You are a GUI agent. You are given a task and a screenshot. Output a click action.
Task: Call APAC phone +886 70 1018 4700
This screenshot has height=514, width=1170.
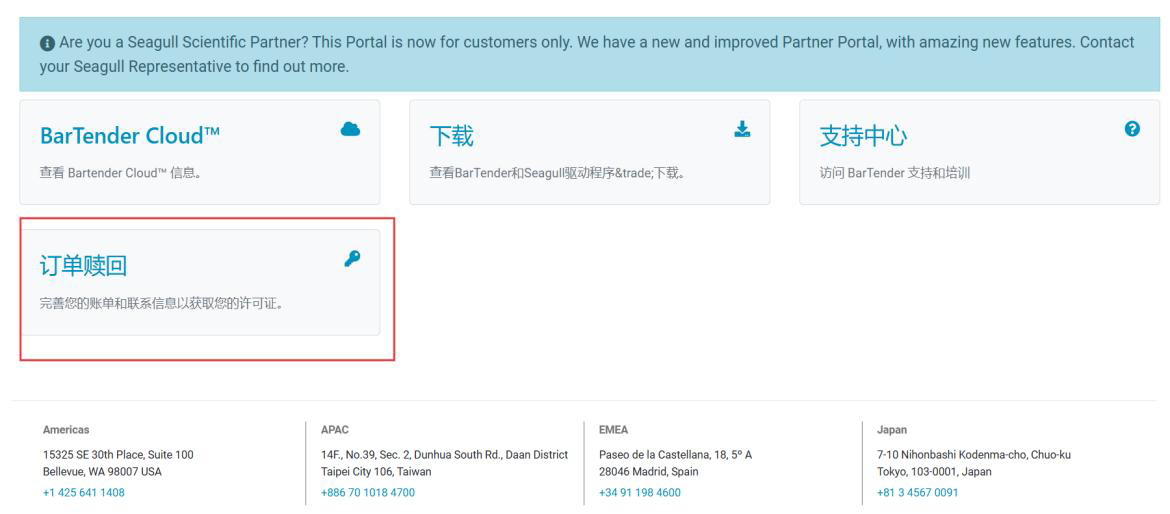click(x=368, y=492)
